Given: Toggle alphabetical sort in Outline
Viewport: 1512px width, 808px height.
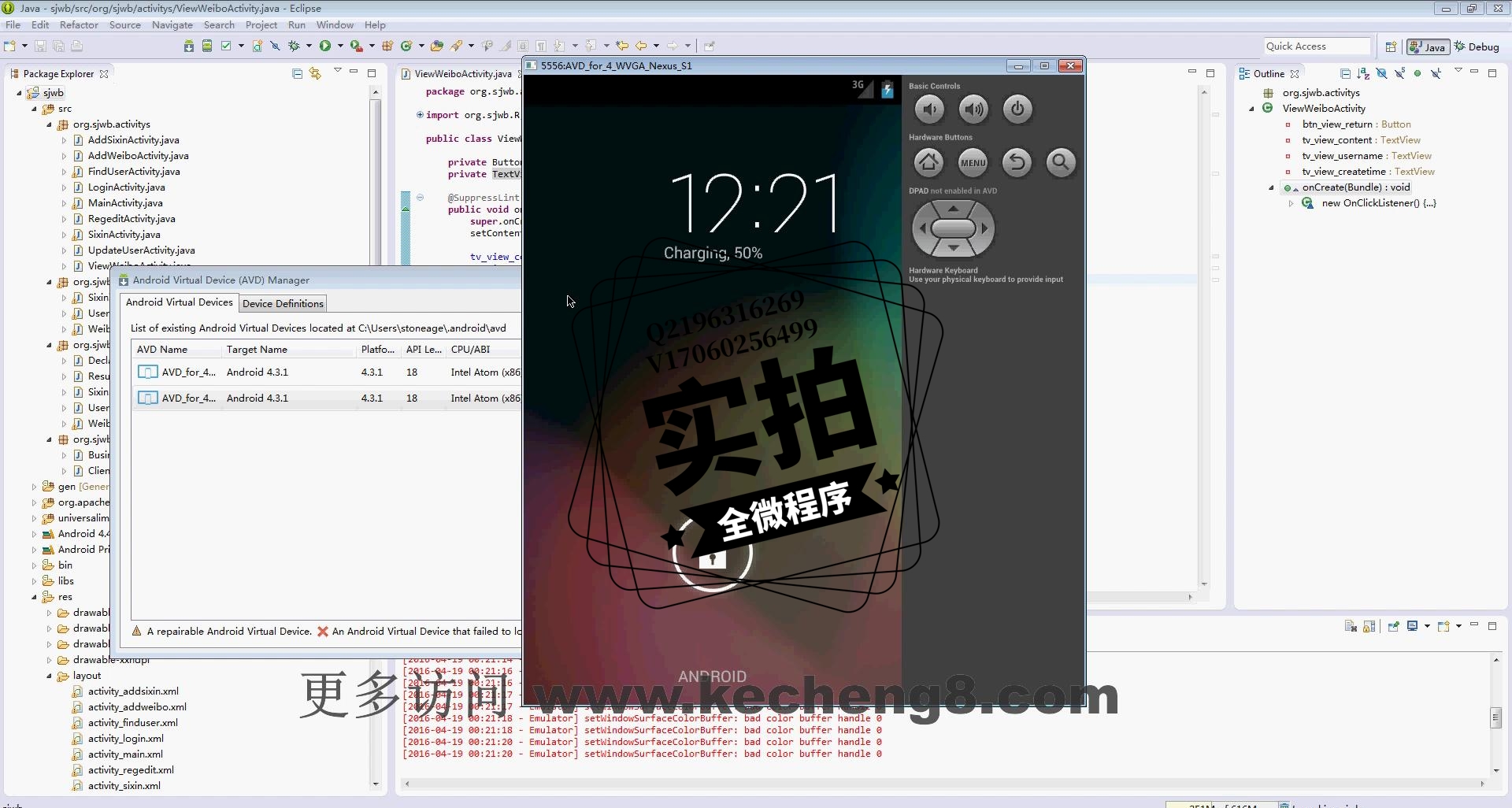Looking at the screenshot, I should coord(1364,73).
